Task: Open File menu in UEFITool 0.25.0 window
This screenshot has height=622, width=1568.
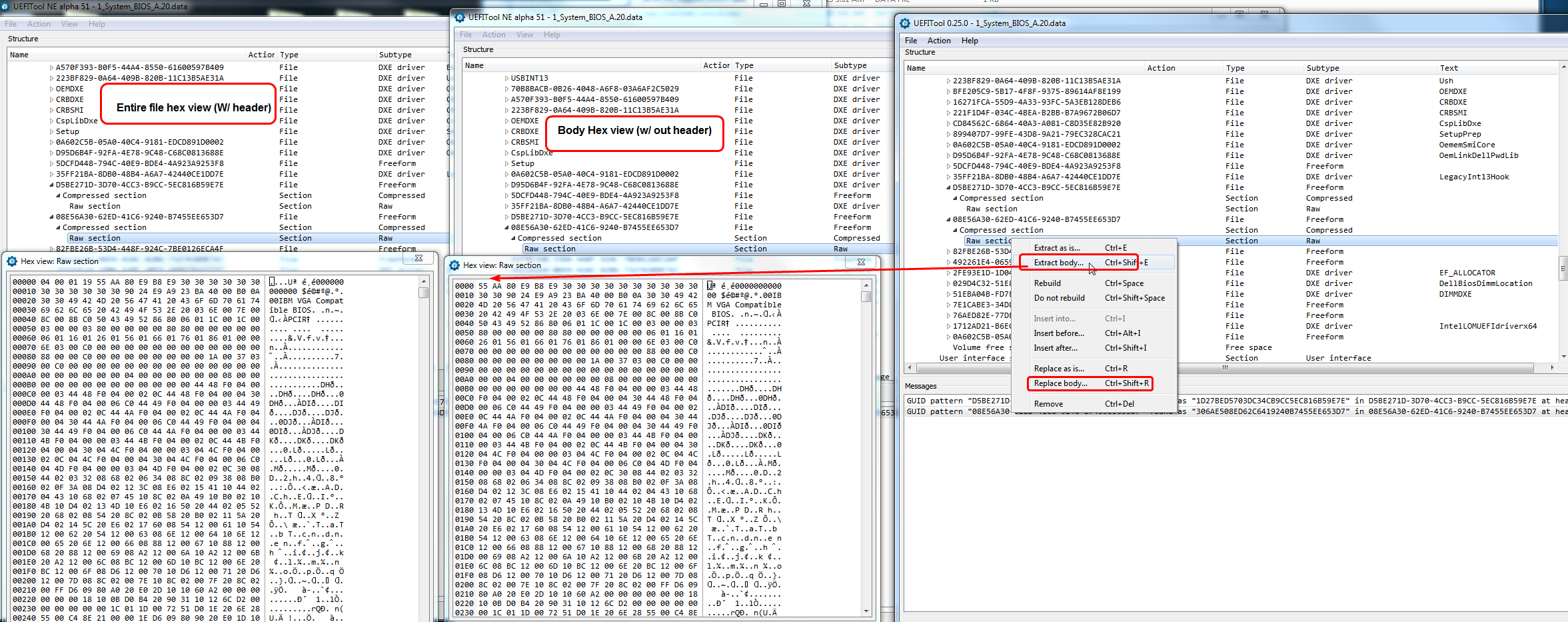Action: tap(911, 41)
